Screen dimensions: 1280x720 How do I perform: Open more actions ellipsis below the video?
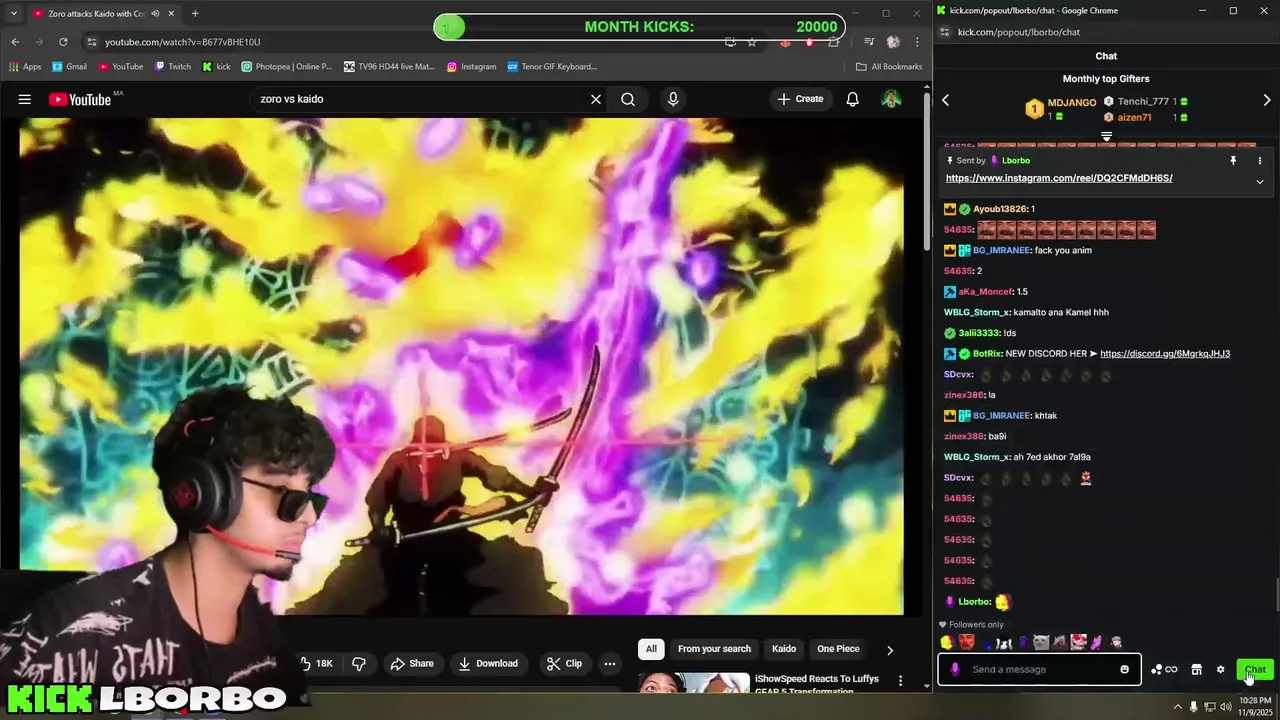pyautogui.click(x=610, y=663)
